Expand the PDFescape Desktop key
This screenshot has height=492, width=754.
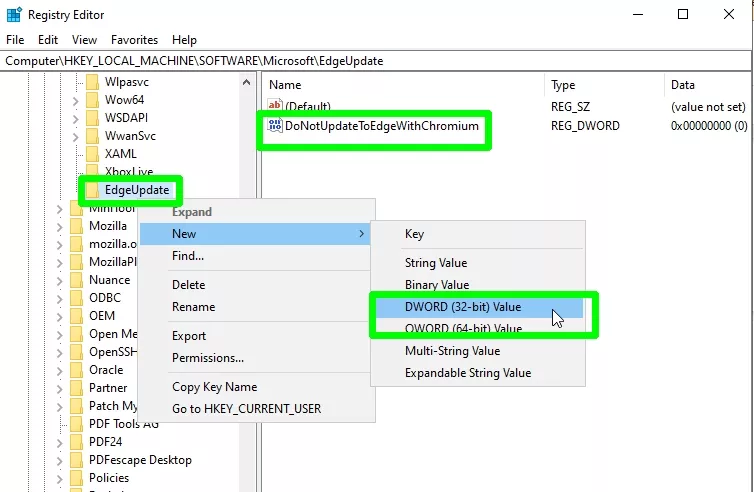click(x=60, y=461)
